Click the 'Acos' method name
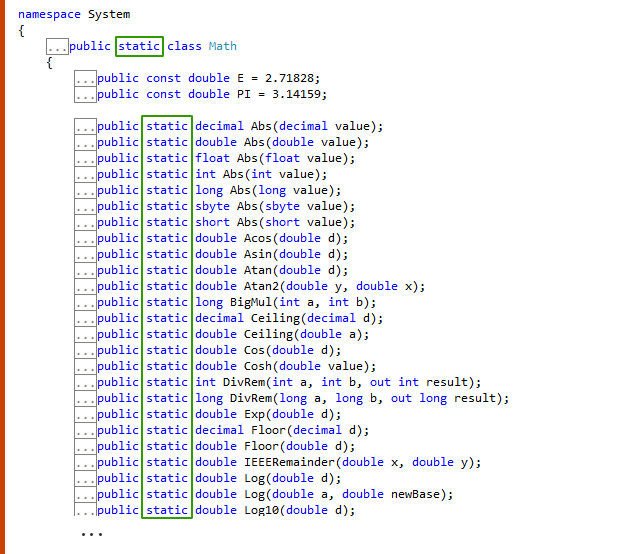The image size is (640, 554). pos(258,238)
